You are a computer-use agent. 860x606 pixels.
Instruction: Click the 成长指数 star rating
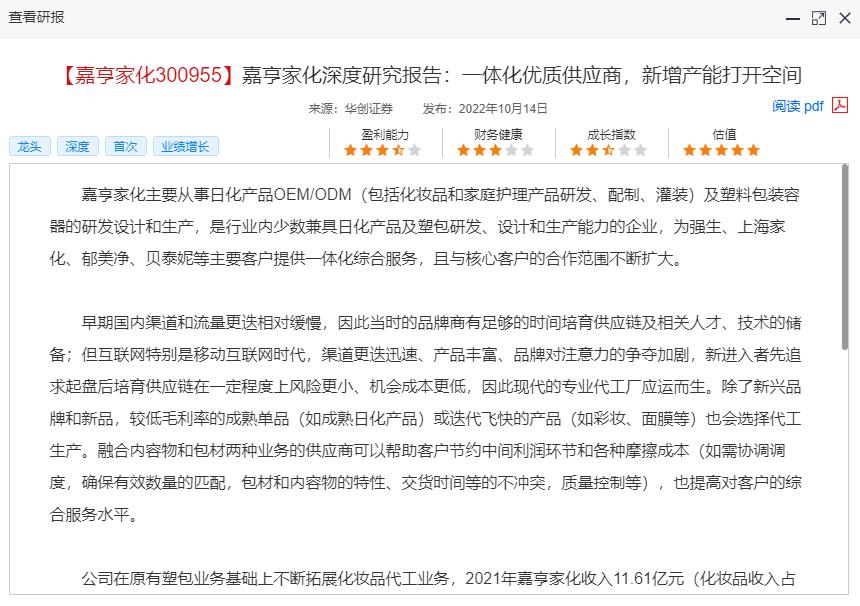pyautogui.click(x=608, y=150)
